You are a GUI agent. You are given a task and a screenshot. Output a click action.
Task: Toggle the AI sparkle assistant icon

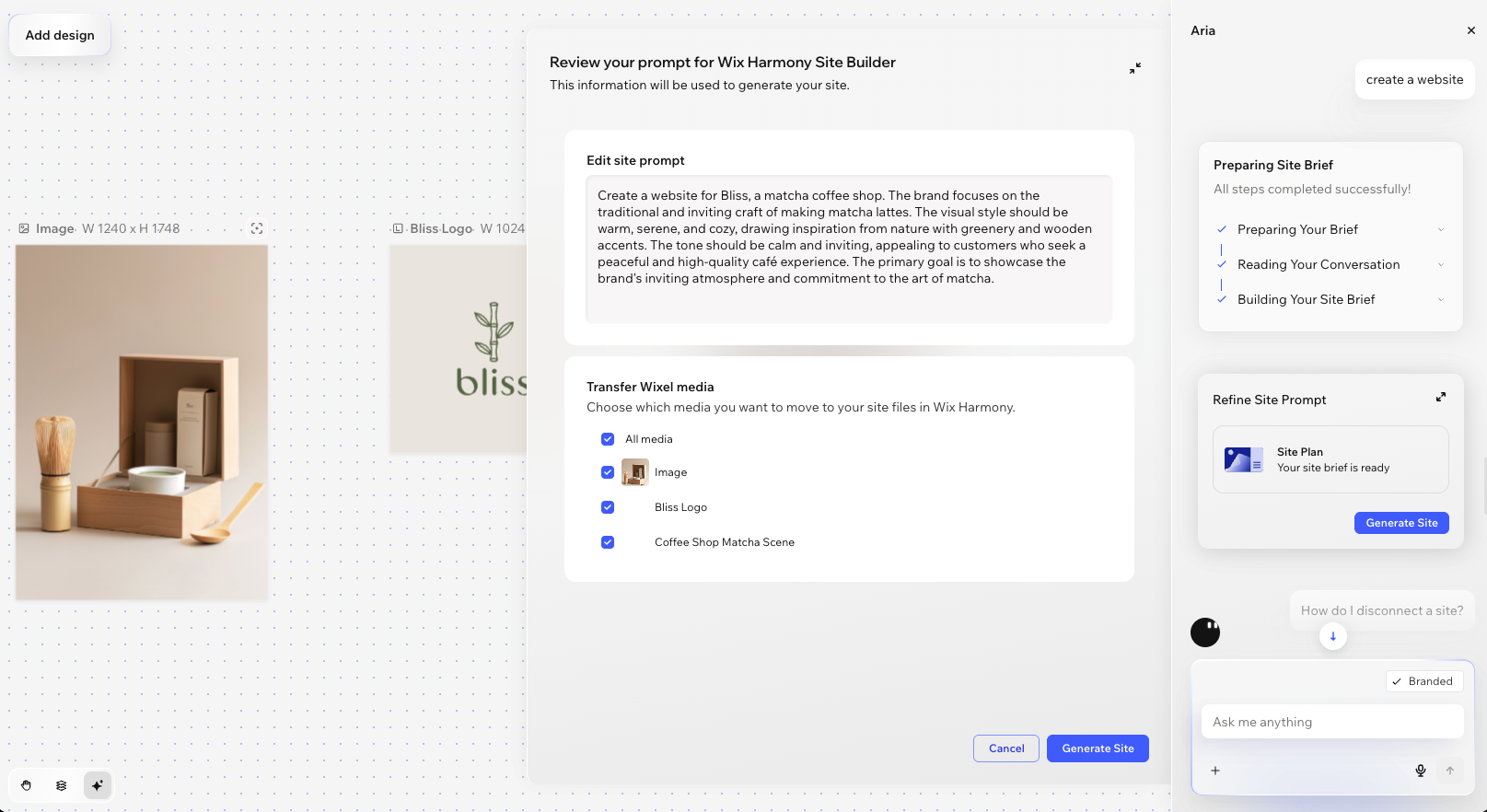tap(97, 785)
